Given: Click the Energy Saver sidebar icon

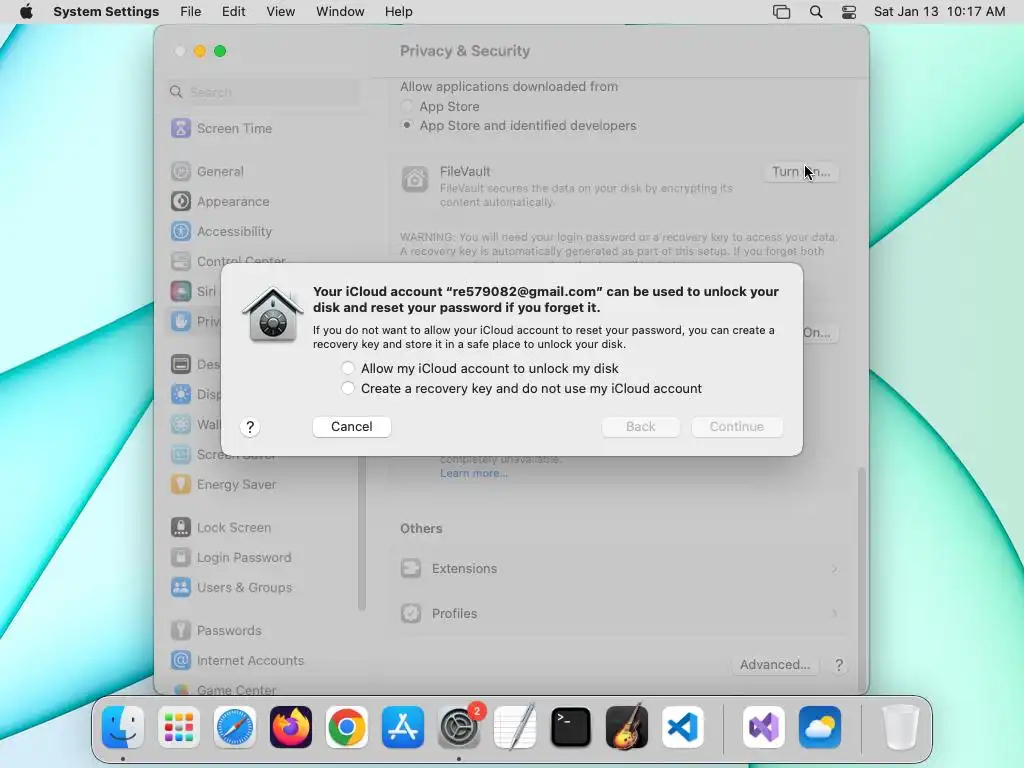Looking at the screenshot, I should (x=181, y=485).
